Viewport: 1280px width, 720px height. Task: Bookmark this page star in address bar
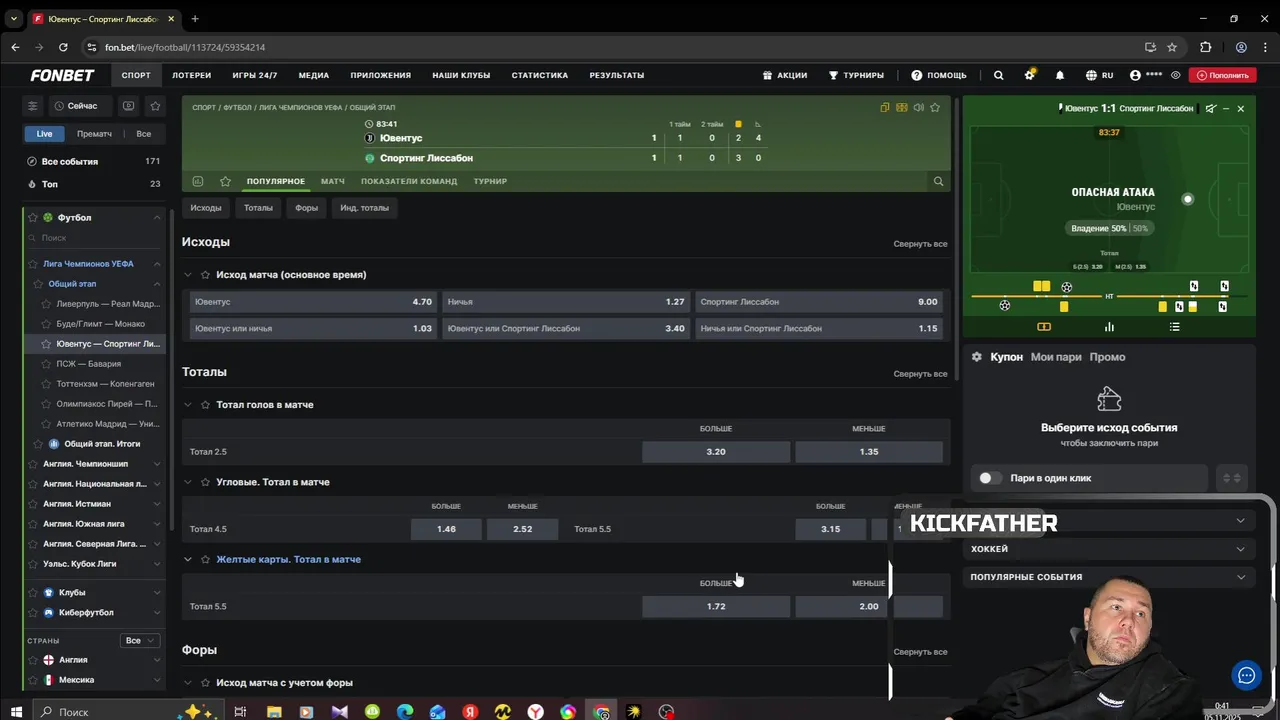[1172, 47]
